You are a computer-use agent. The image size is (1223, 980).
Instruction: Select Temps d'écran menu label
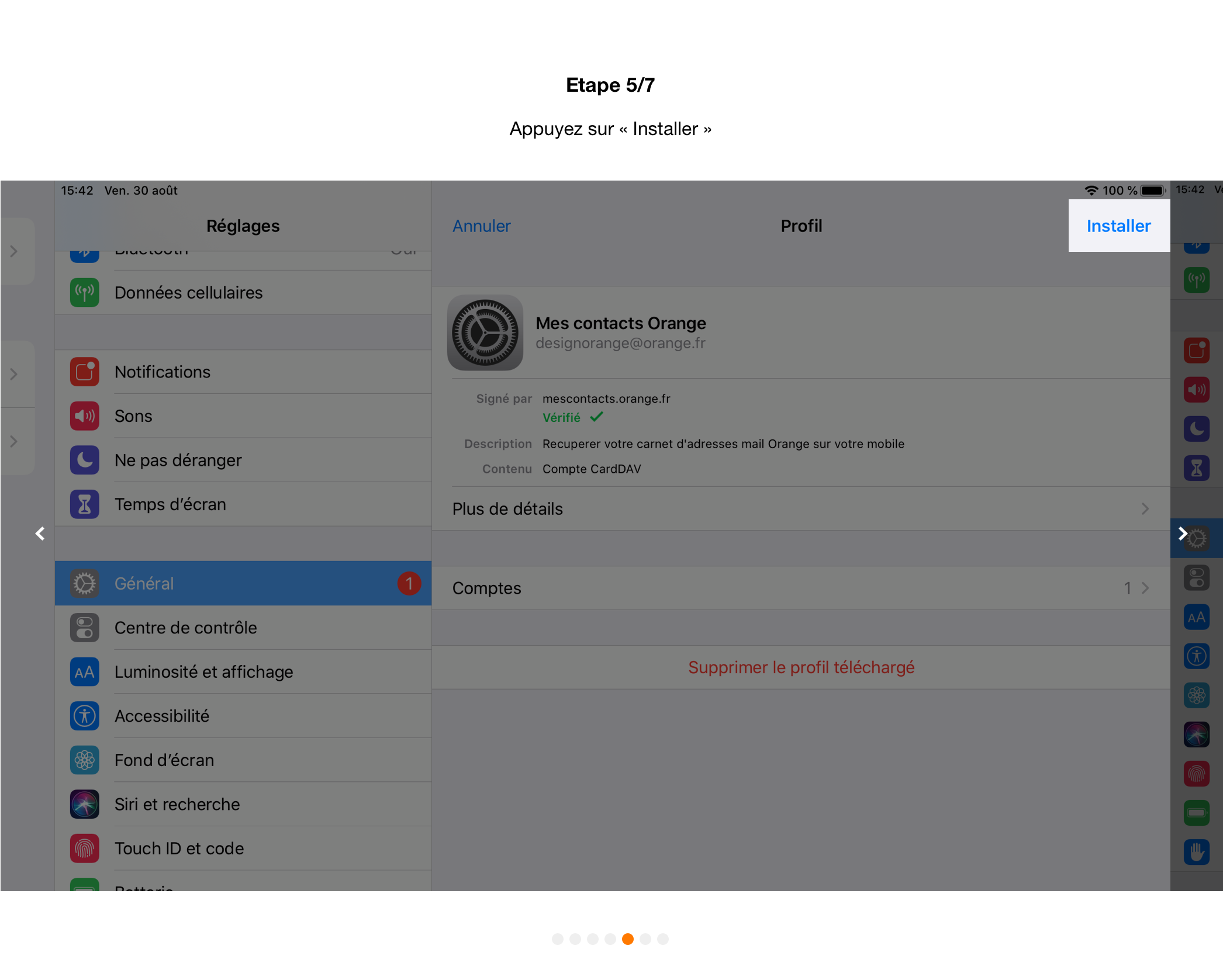(170, 504)
